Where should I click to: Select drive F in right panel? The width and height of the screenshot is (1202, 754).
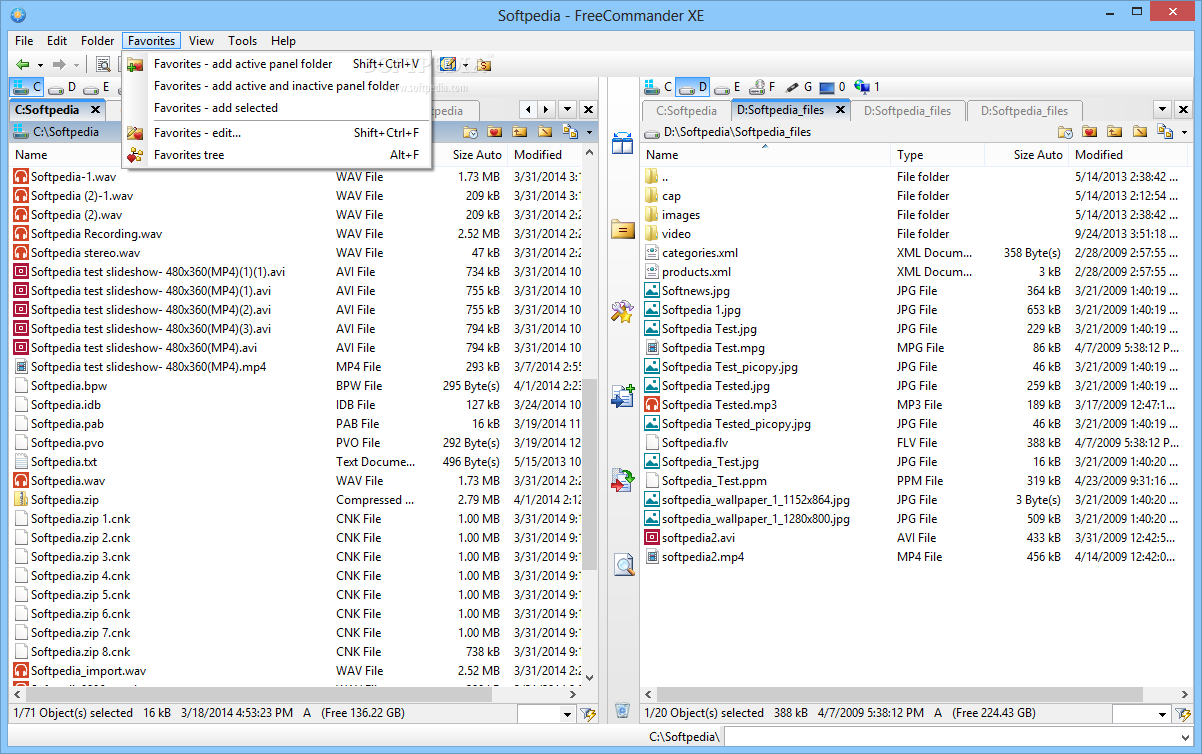point(763,87)
